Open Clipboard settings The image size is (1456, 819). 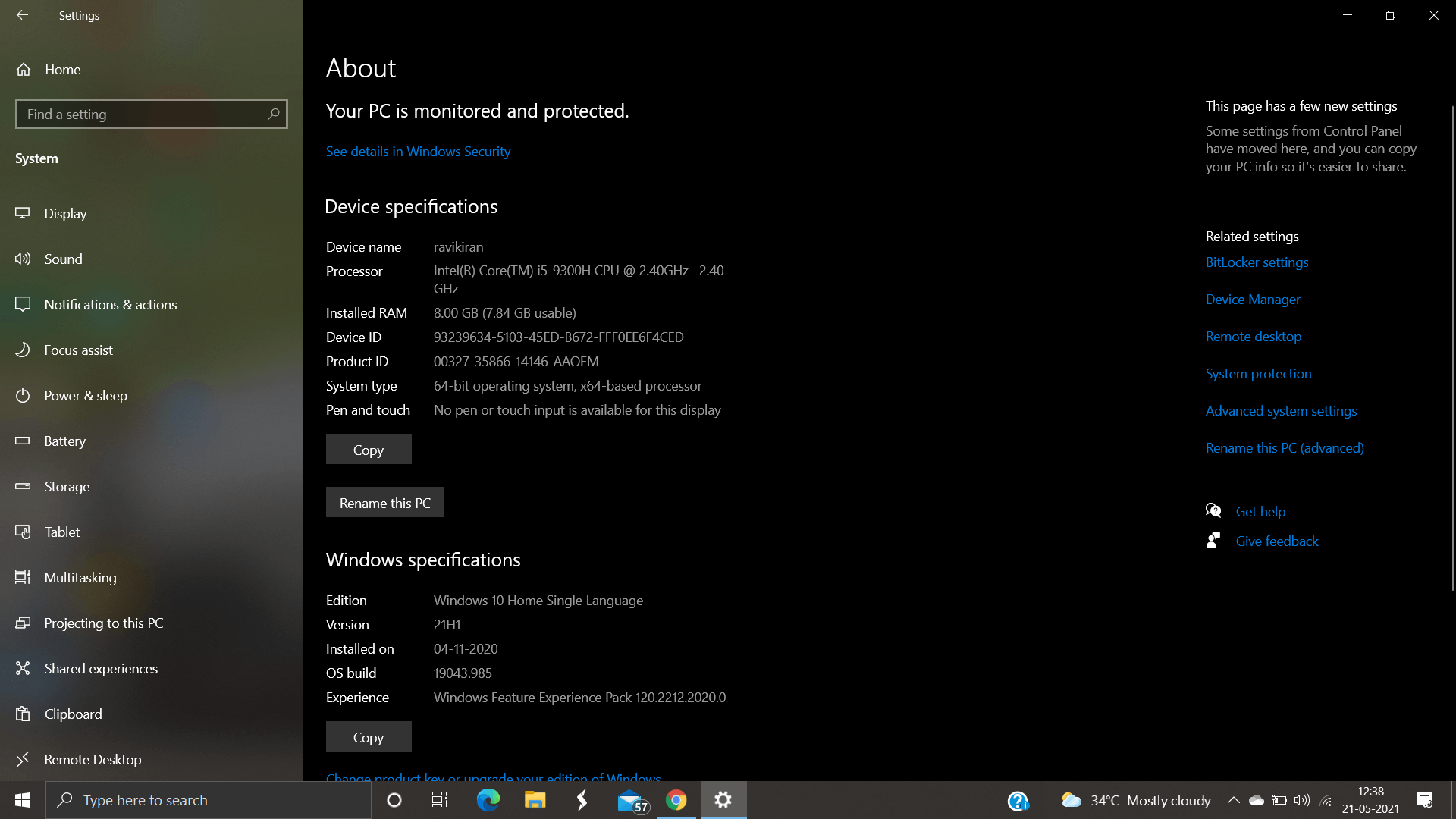pos(152,714)
